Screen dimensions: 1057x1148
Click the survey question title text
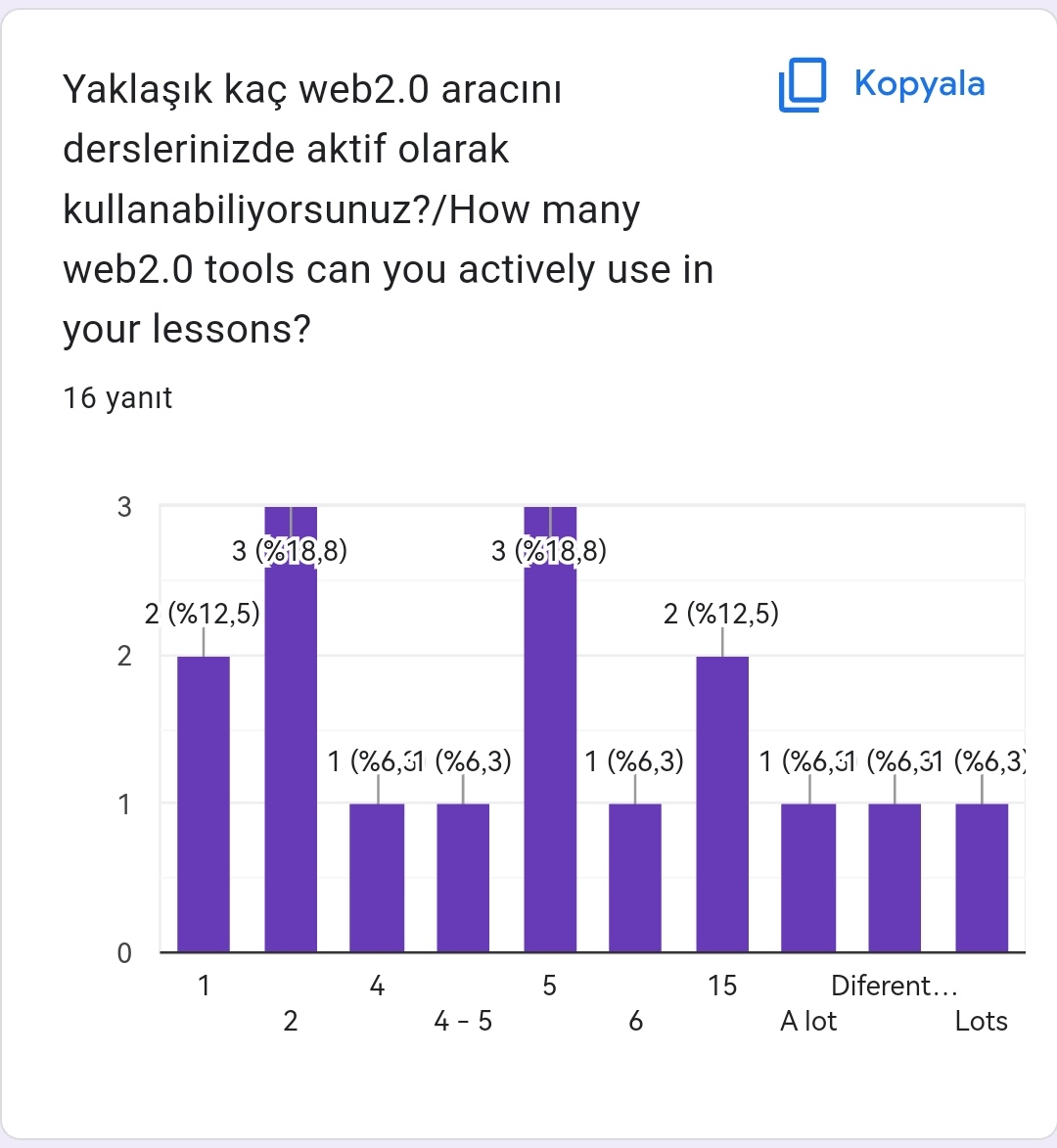(388, 209)
